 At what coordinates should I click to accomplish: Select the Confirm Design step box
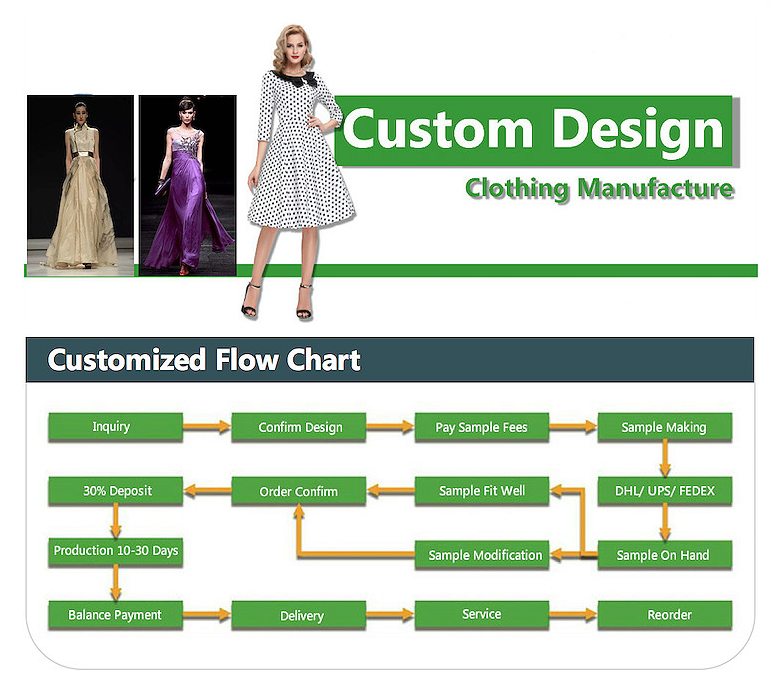click(x=299, y=427)
